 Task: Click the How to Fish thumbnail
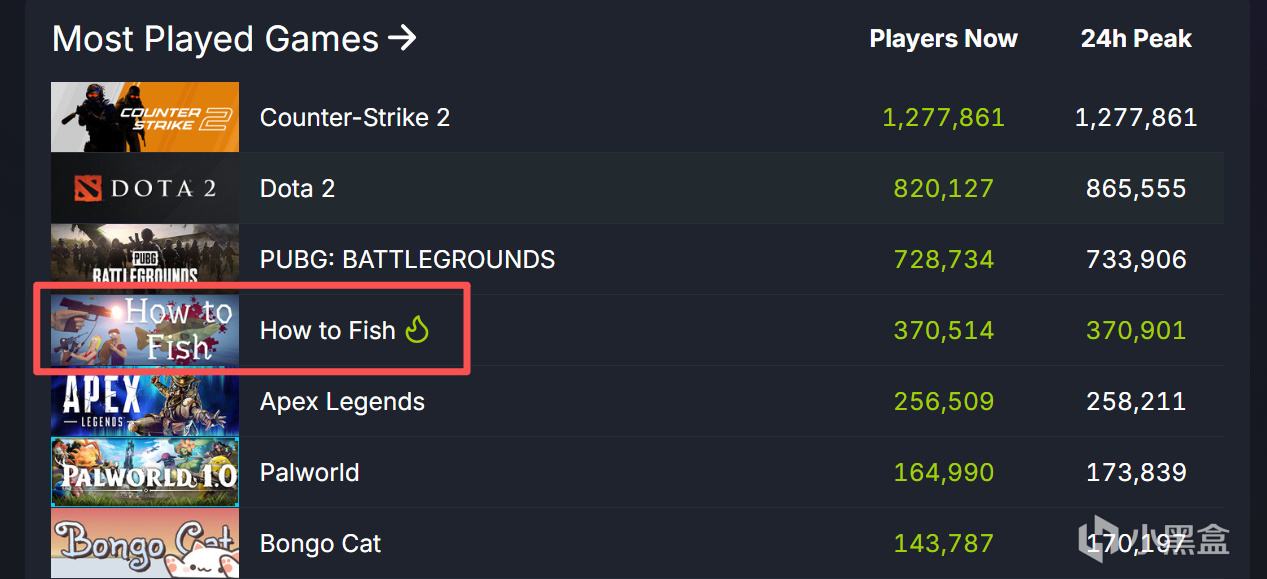point(145,330)
